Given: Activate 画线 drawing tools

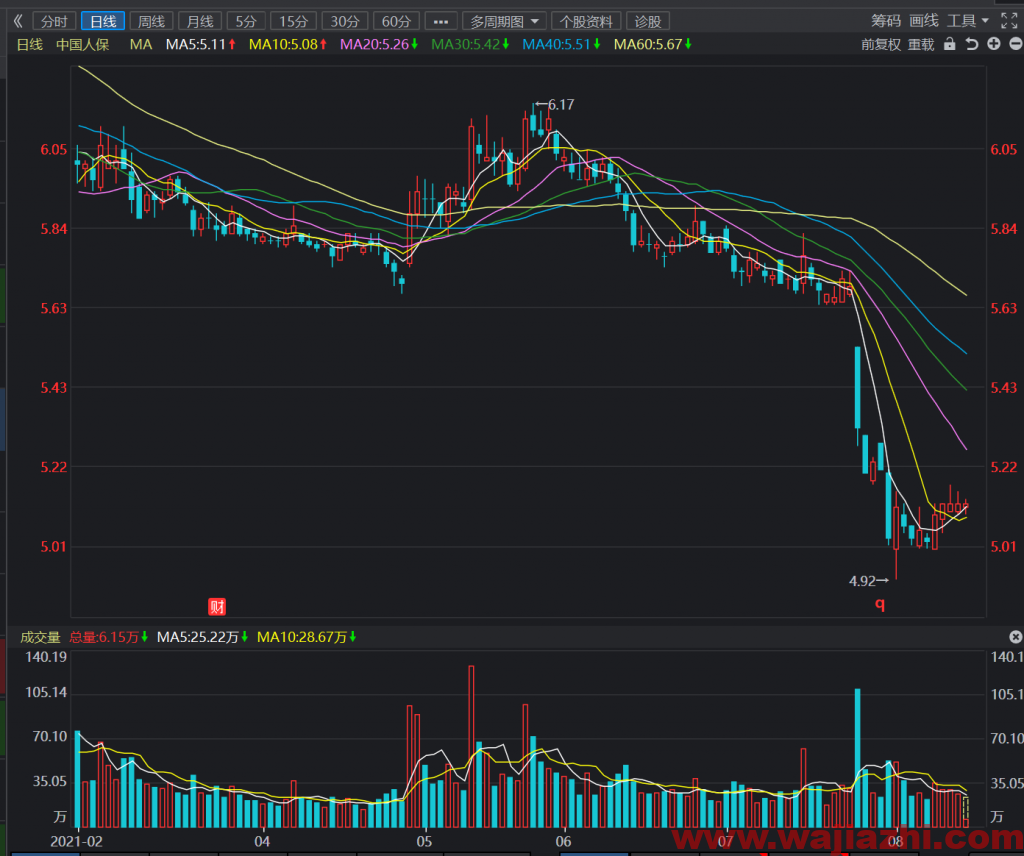Looking at the screenshot, I should click(924, 21).
